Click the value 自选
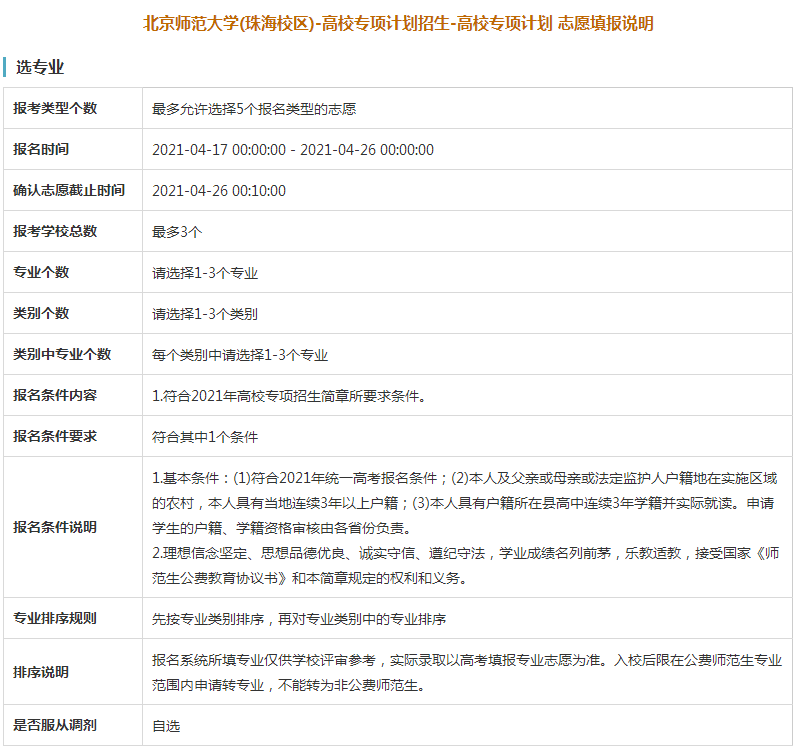The height and width of the screenshot is (748, 795). tap(166, 726)
